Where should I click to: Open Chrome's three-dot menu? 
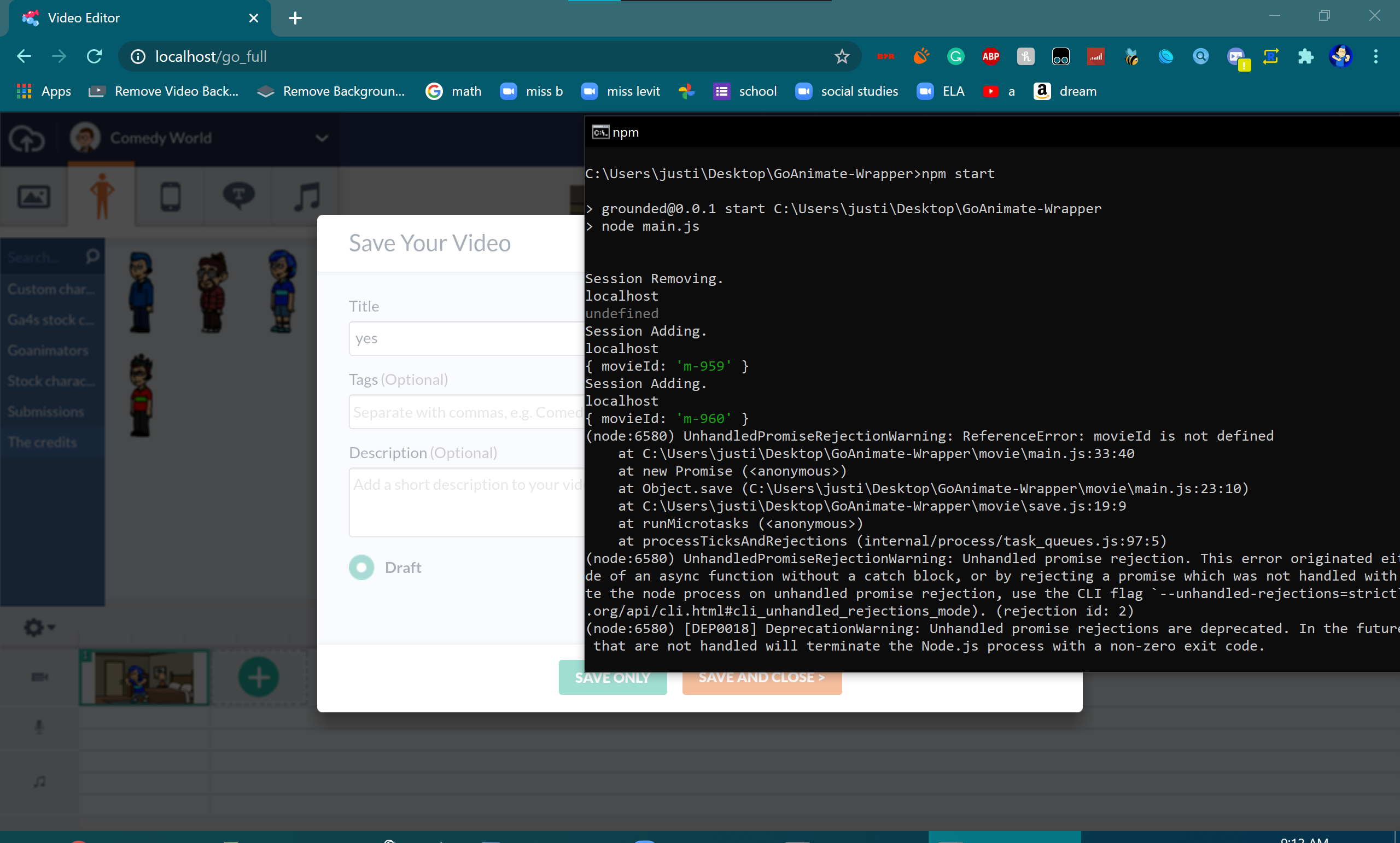pyautogui.click(x=1375, y=56)
